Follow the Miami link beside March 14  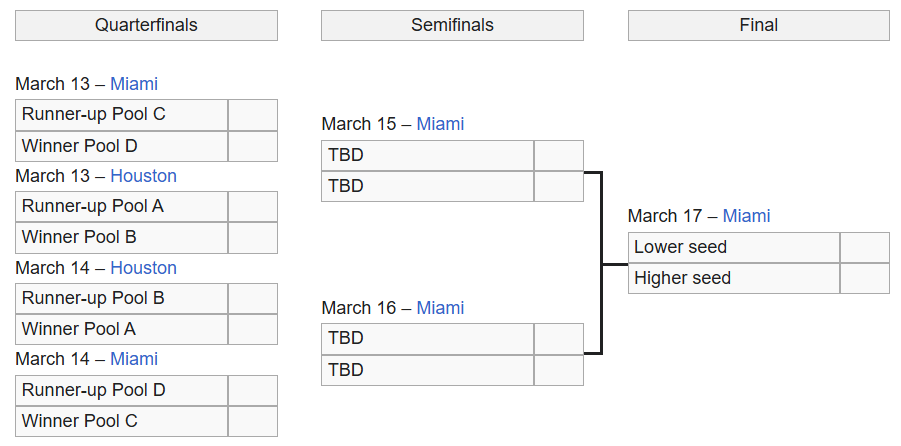[134, 359]
